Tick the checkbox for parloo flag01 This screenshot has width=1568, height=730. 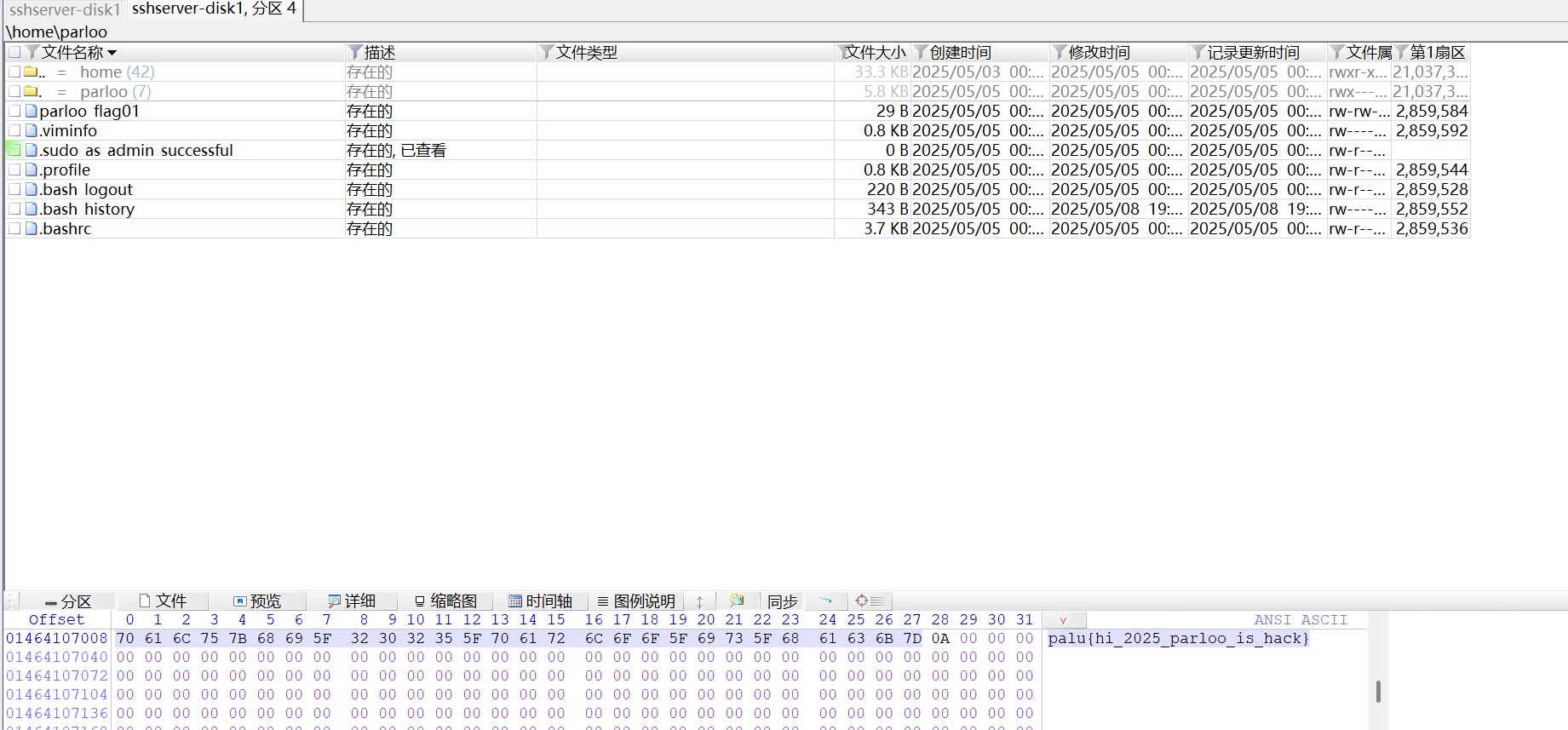(x=14, y=111)
